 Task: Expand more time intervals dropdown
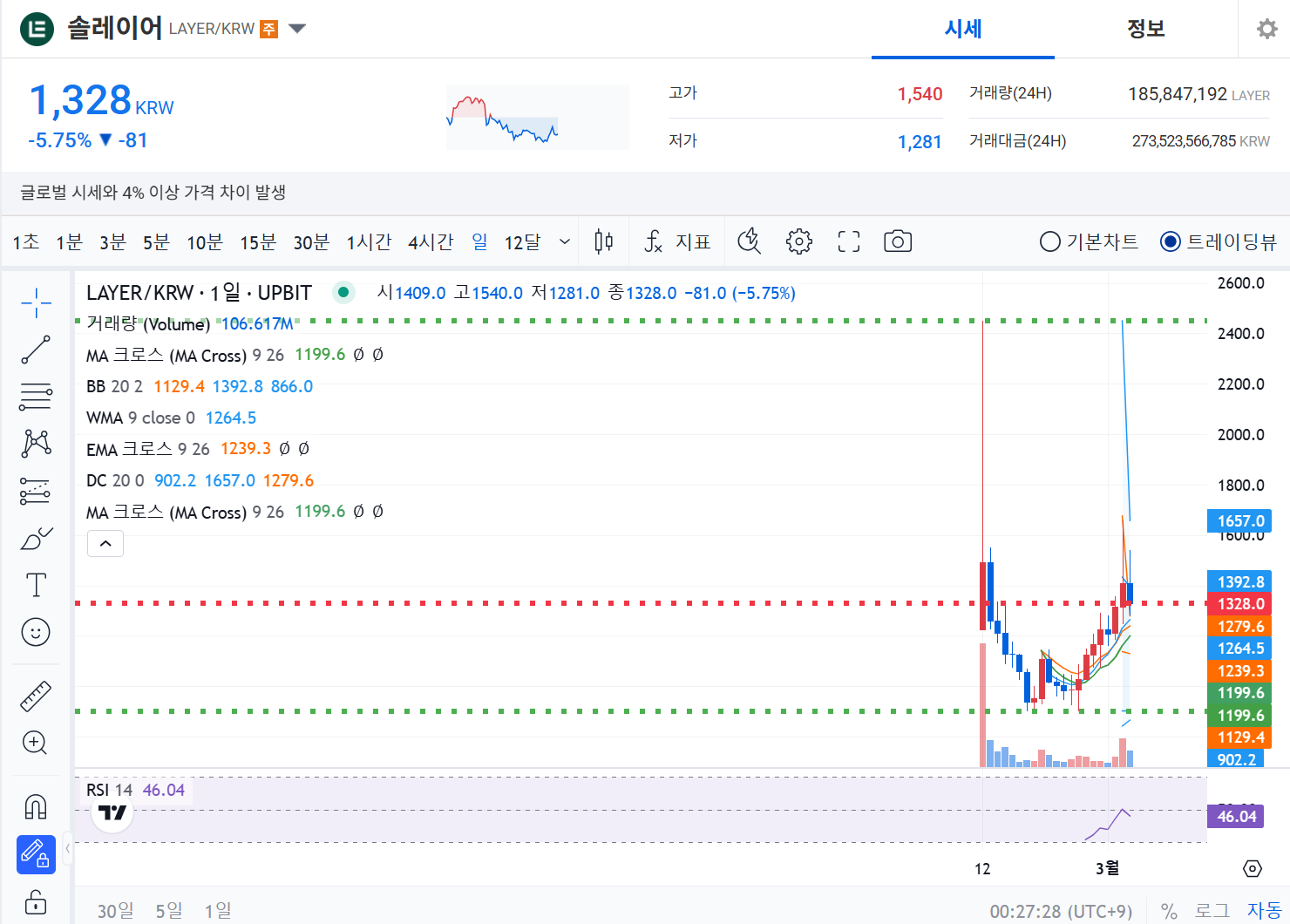click(x=565, y=241)
